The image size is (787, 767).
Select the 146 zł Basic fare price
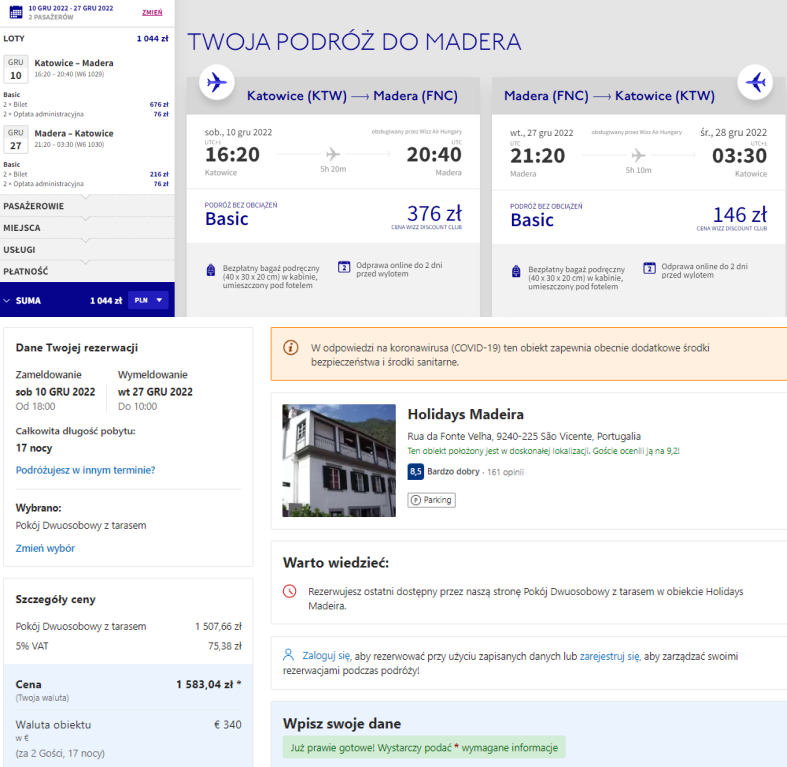point(740,215)
